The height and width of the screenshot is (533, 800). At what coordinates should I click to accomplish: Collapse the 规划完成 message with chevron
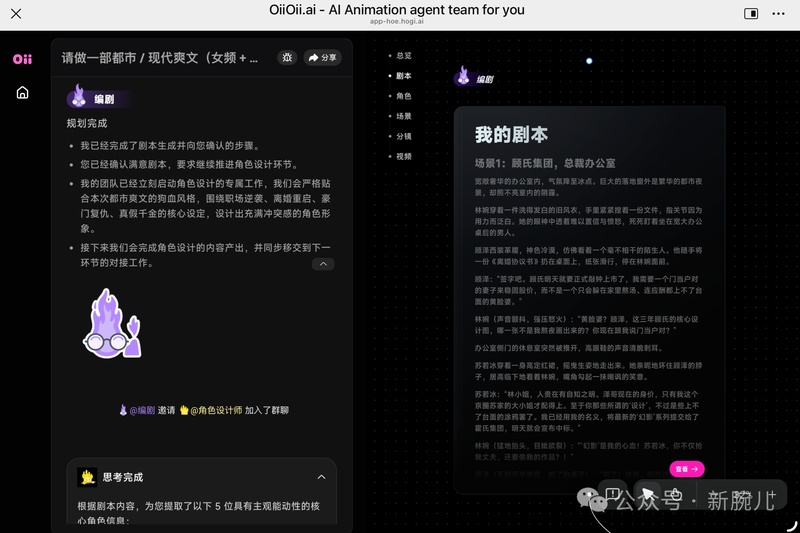(x=322, y=264)
